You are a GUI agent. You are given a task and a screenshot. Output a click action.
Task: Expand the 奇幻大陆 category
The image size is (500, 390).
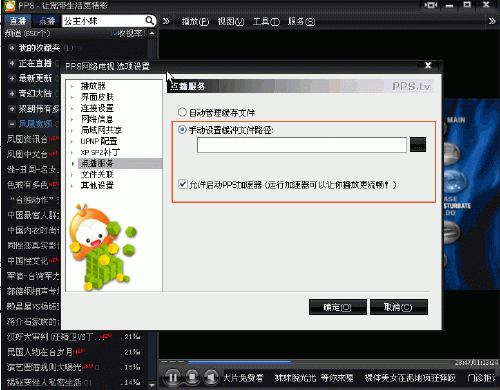click(x=12, y=93)
